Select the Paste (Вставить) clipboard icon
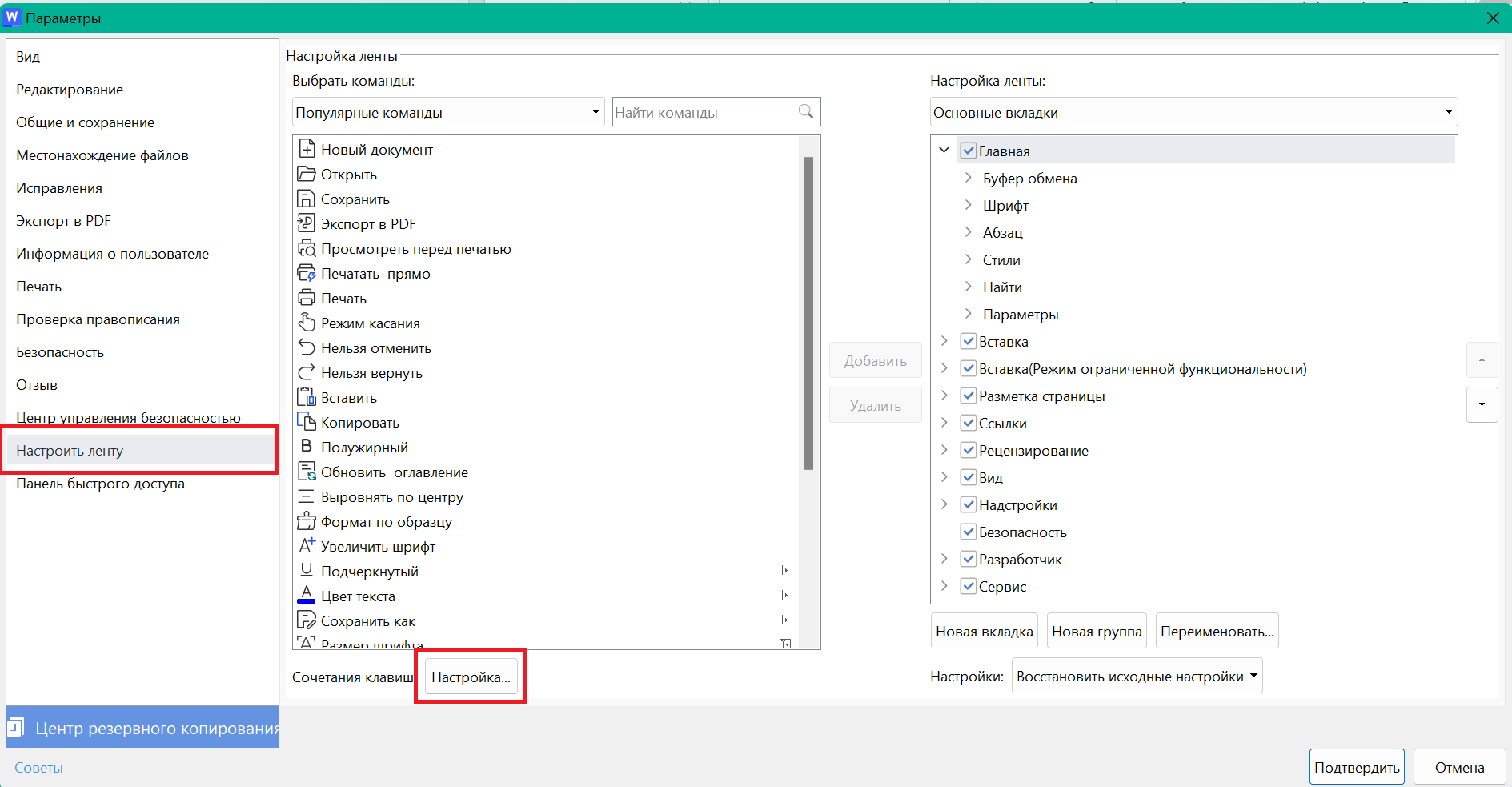The height and width of the screenshot is (787, 1512). 307,397
